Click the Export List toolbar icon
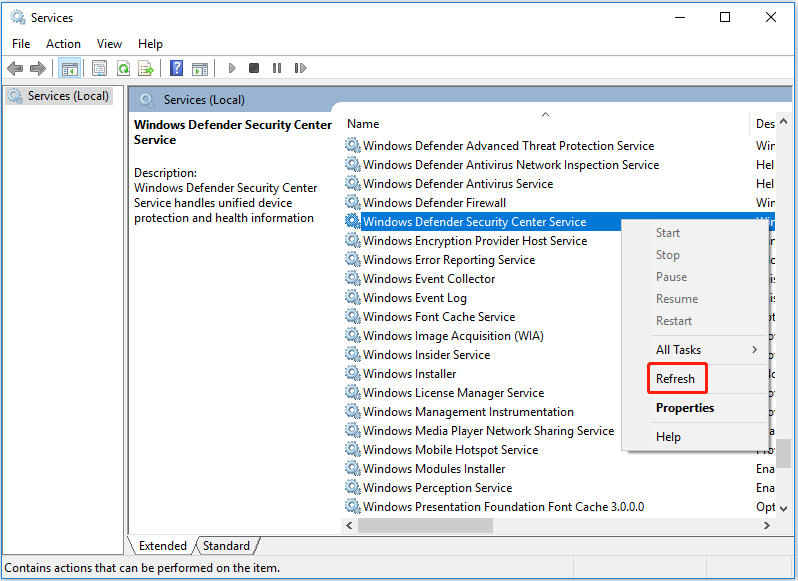The height and width of the screenshot is (581, 798). (146, 68)
